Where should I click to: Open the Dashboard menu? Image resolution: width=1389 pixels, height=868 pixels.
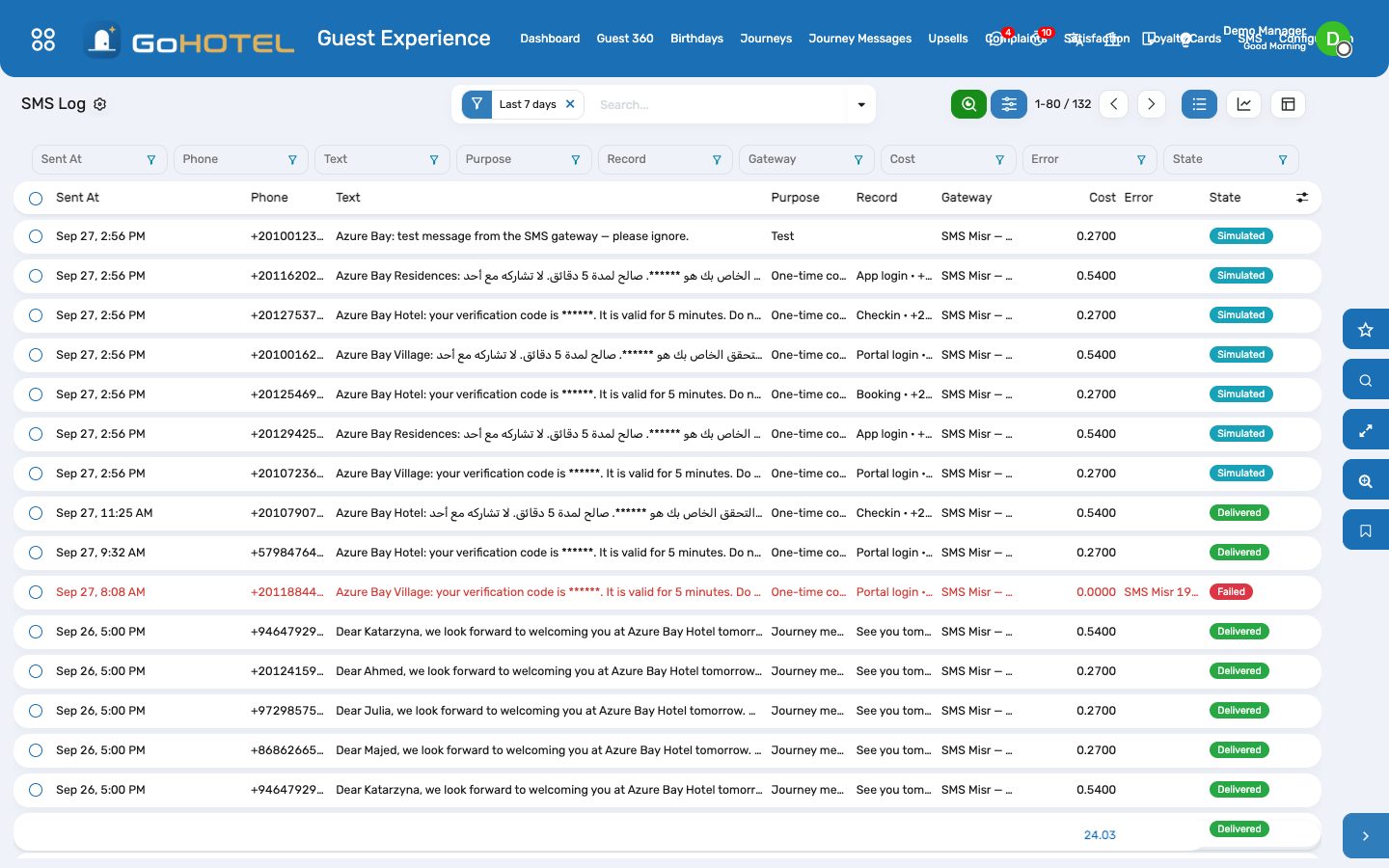tap(550, 39)
